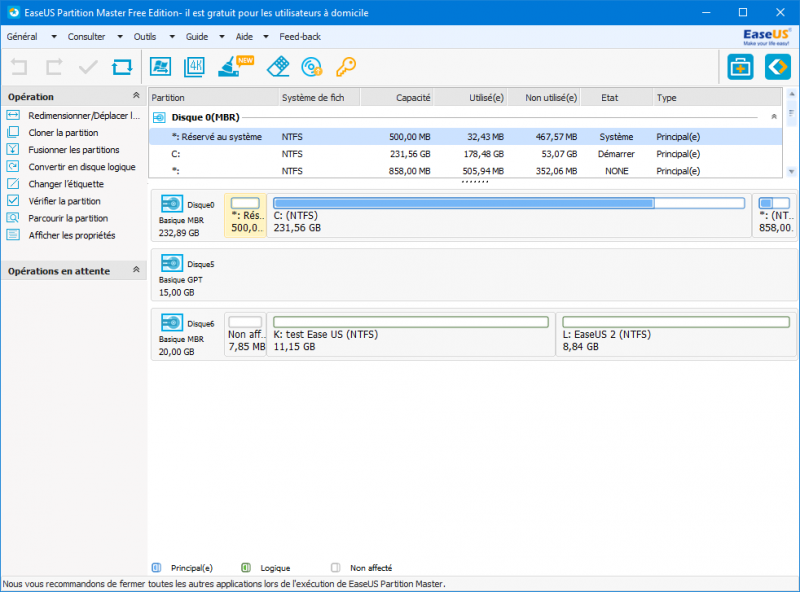
Task: Launch the Cleanup tool with NEW badge
Action: click(235, 66)
